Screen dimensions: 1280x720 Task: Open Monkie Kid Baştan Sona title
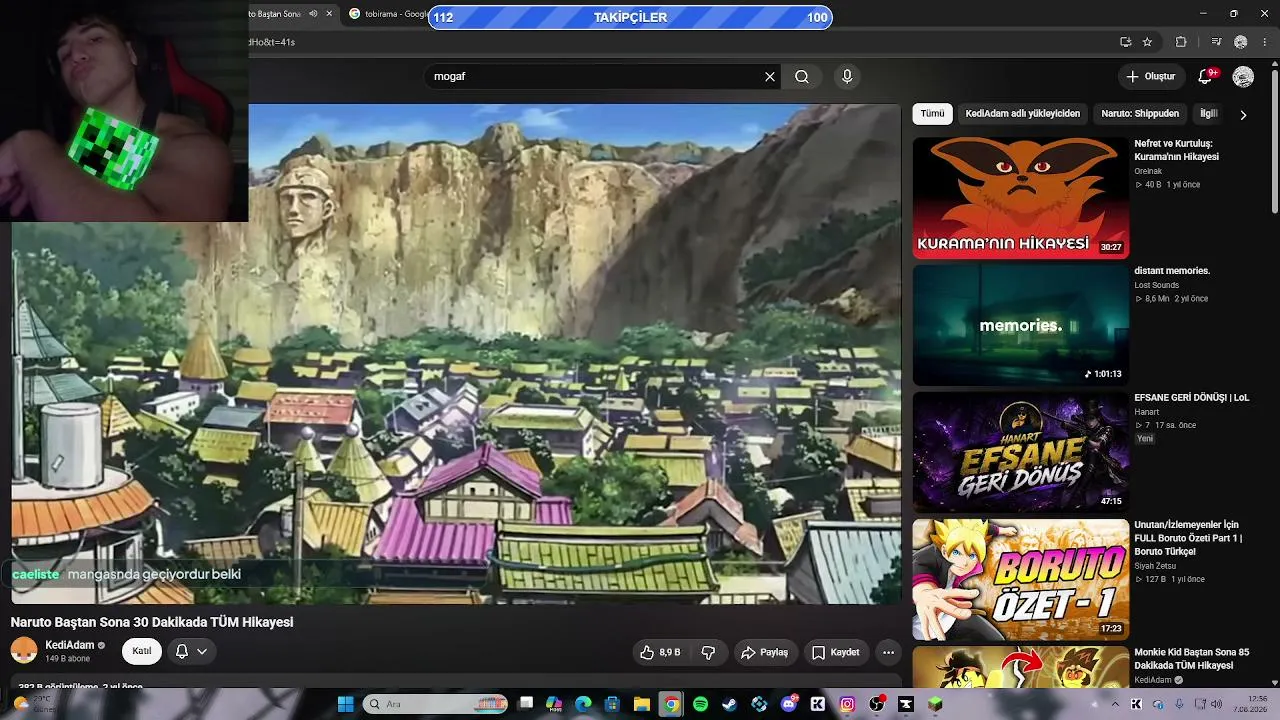(1191, 659)
